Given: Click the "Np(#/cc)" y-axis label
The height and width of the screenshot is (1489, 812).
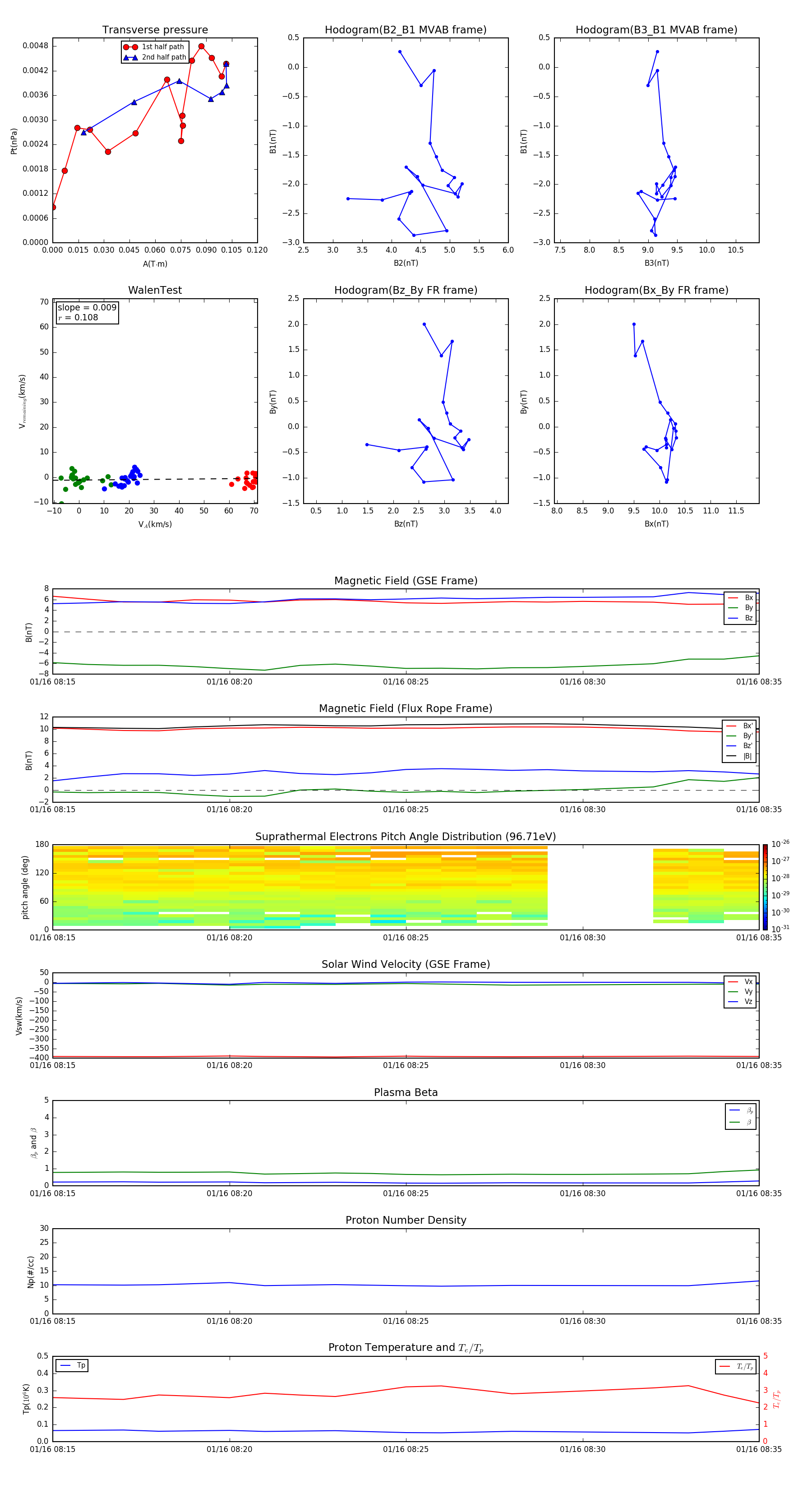Looking at the screenshot, I should (31, 1272).
